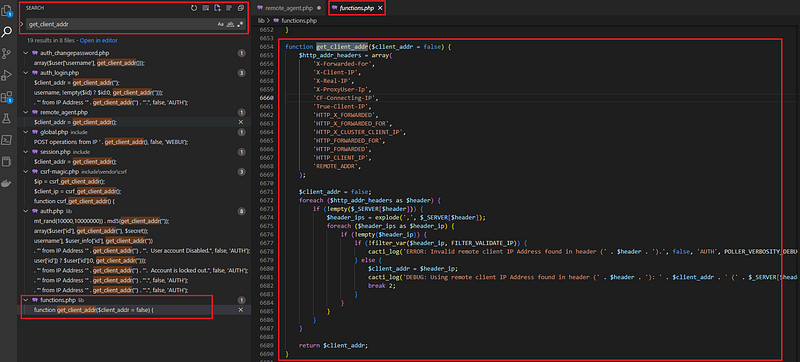Select the '$client_ip = csrf_get_client_addr()' match
The width and height of the screenshot is (800, 362).
pos(78,191)
